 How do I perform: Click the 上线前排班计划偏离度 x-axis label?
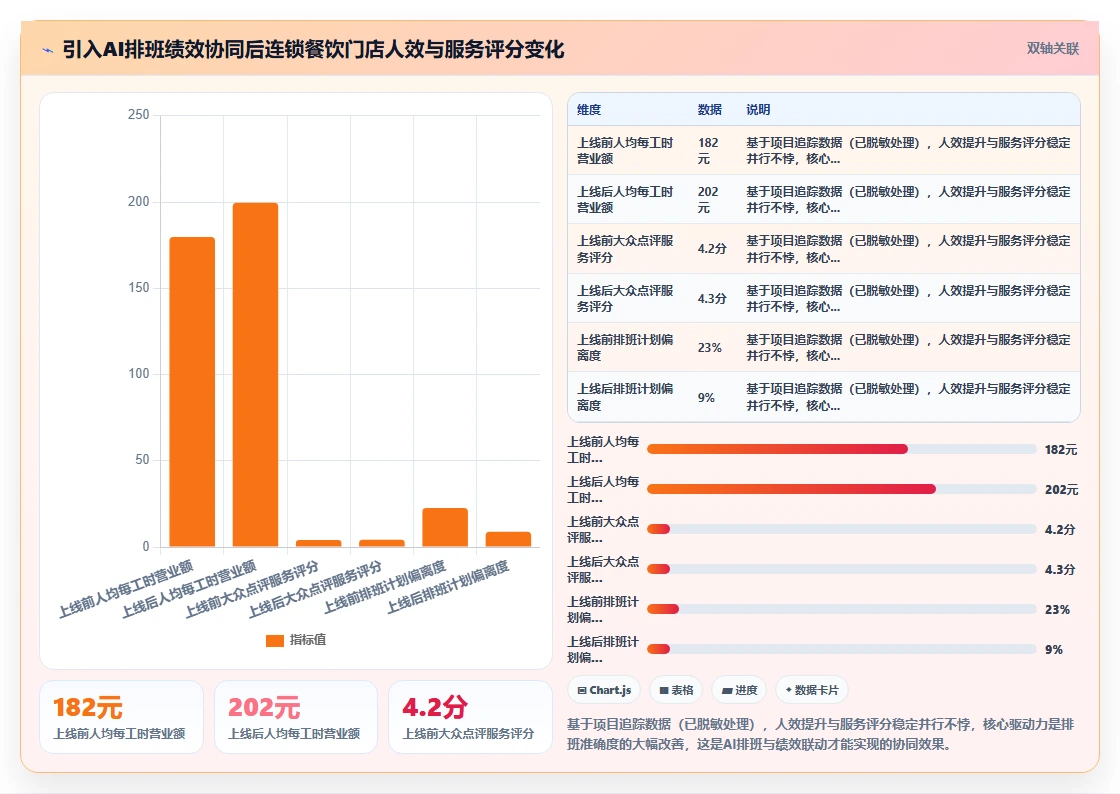pyautogui.click(x=385, y=587)
